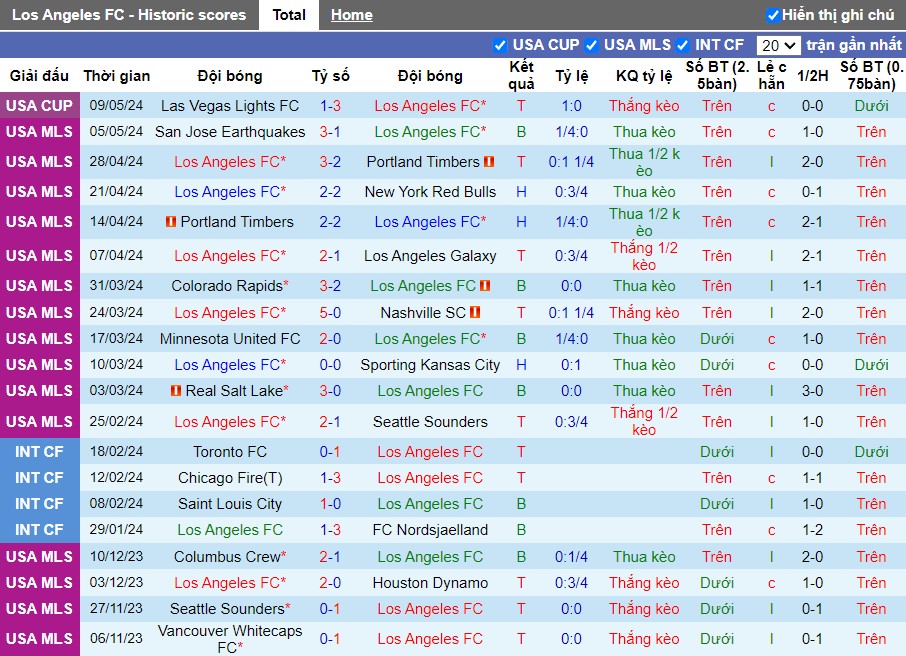Uncheck the USA CUP filter checkbox

pyautogui.click(x=500, y=46)
